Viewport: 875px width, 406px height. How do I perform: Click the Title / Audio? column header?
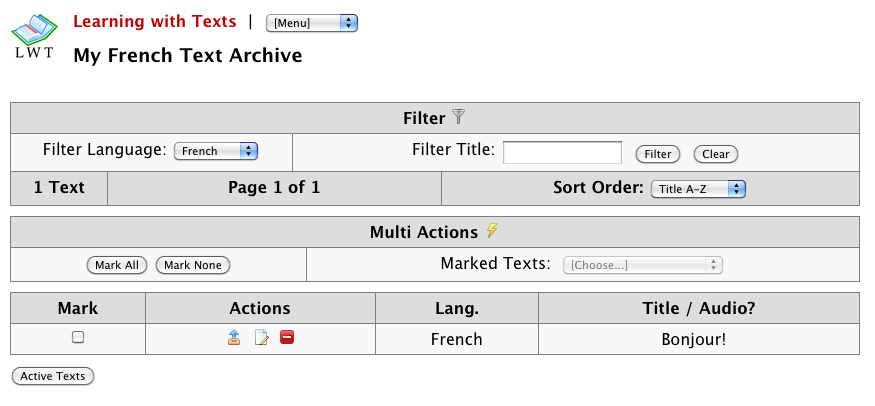click(698, 308)
